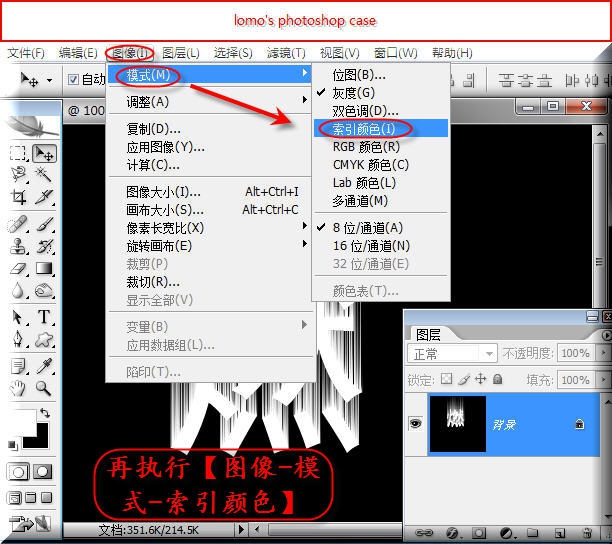The height and width of the screenshot is (544, 612).
Task: Select the Type tool
Action: pos(44,316)
